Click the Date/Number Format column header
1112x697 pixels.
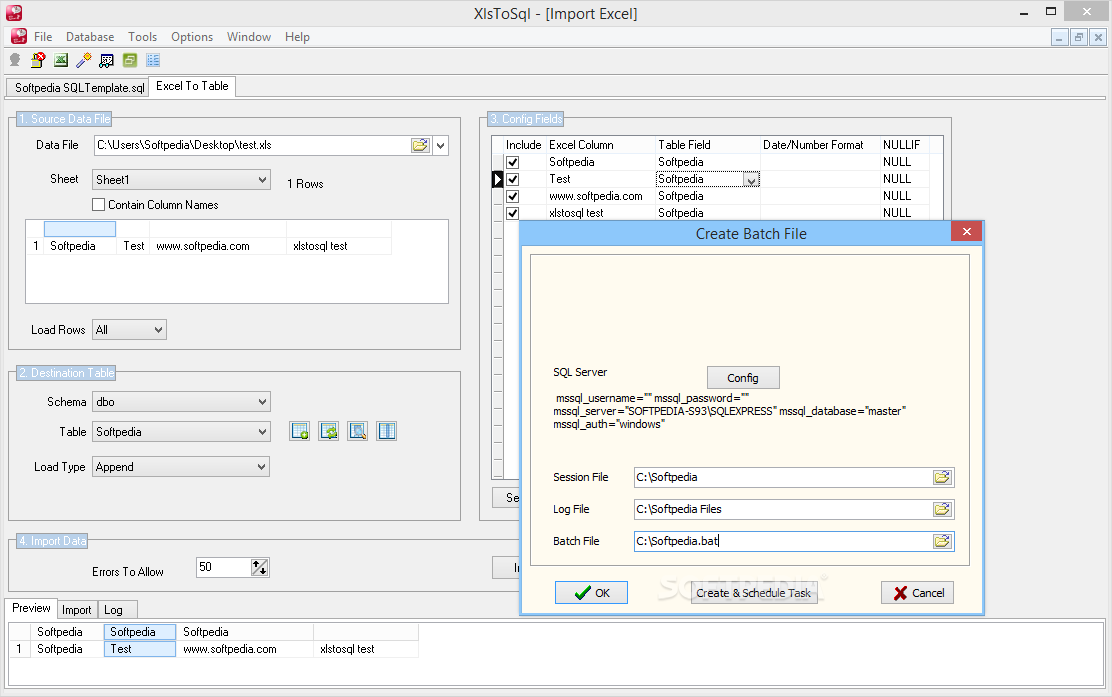[x=813, y=145]
